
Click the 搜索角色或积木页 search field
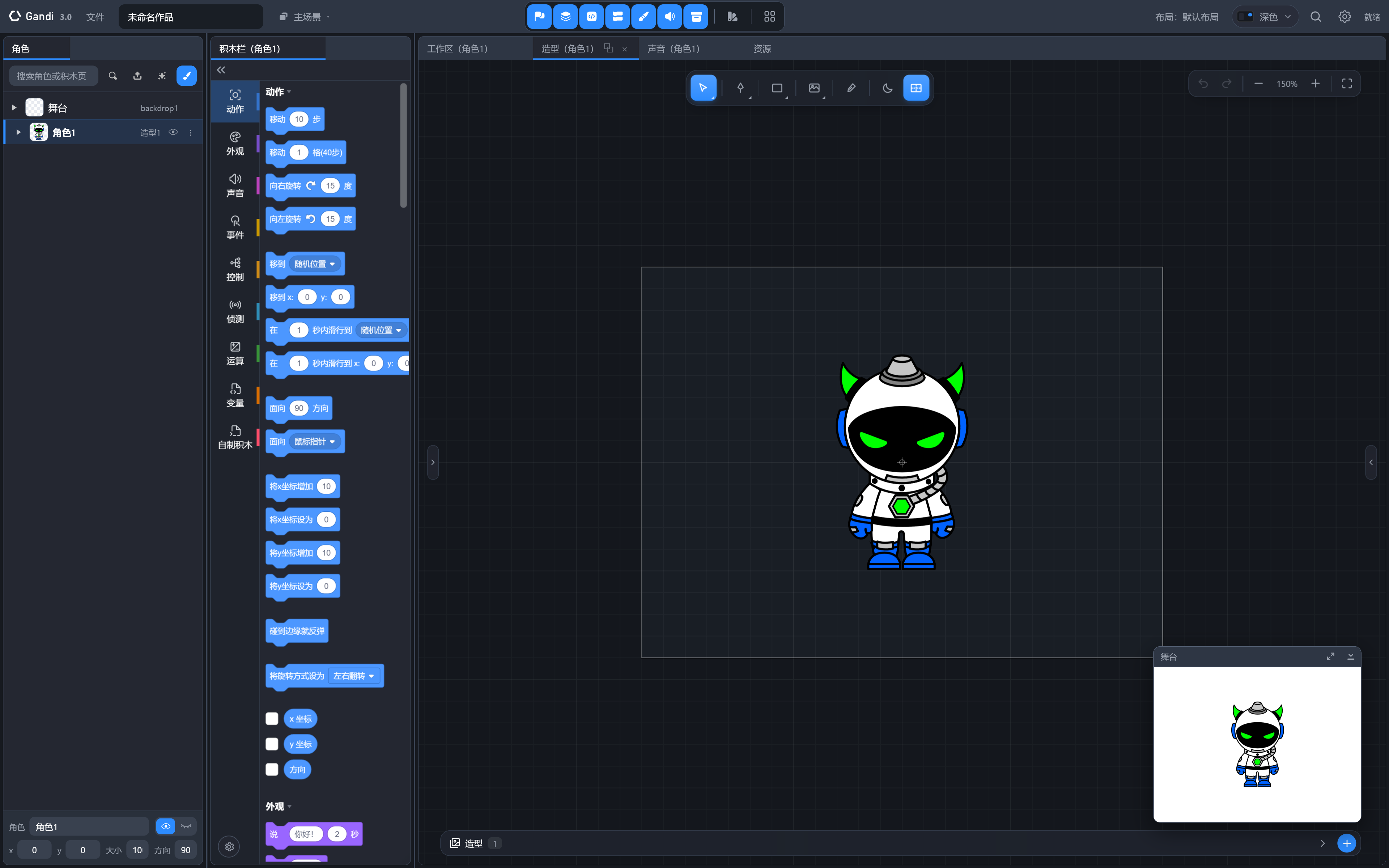tap(54, 76)
